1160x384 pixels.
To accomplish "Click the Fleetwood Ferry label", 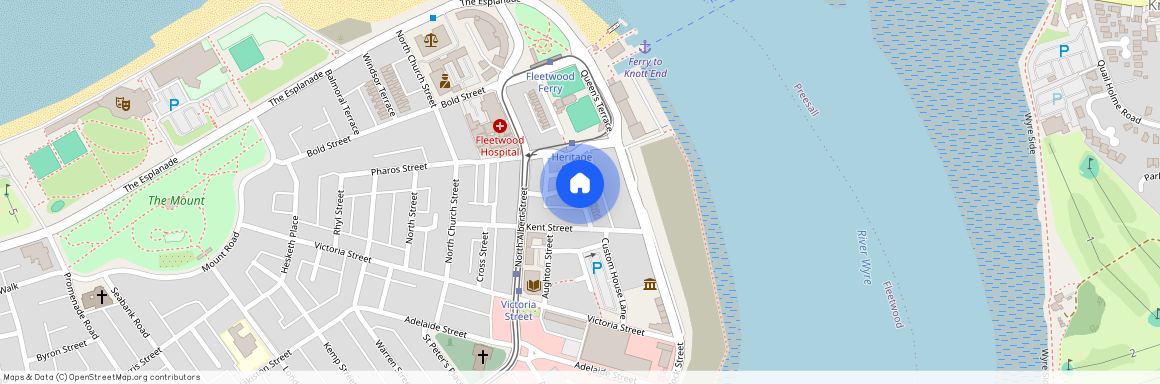I will pos(550,82).
